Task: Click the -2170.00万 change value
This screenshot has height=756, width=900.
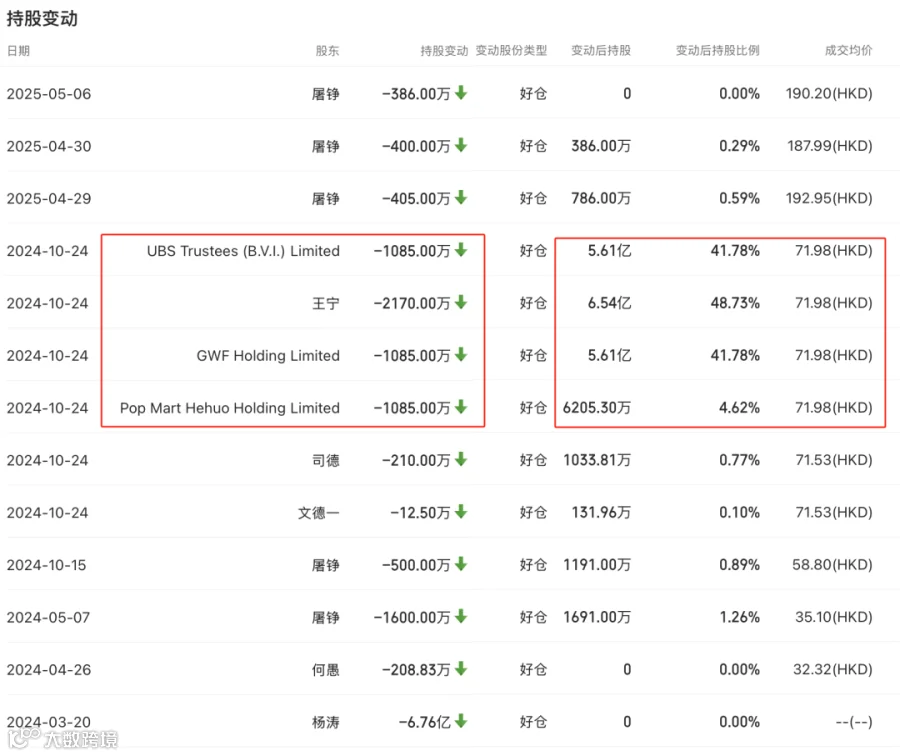Action: pyautogui.click(x=412, y=303)
